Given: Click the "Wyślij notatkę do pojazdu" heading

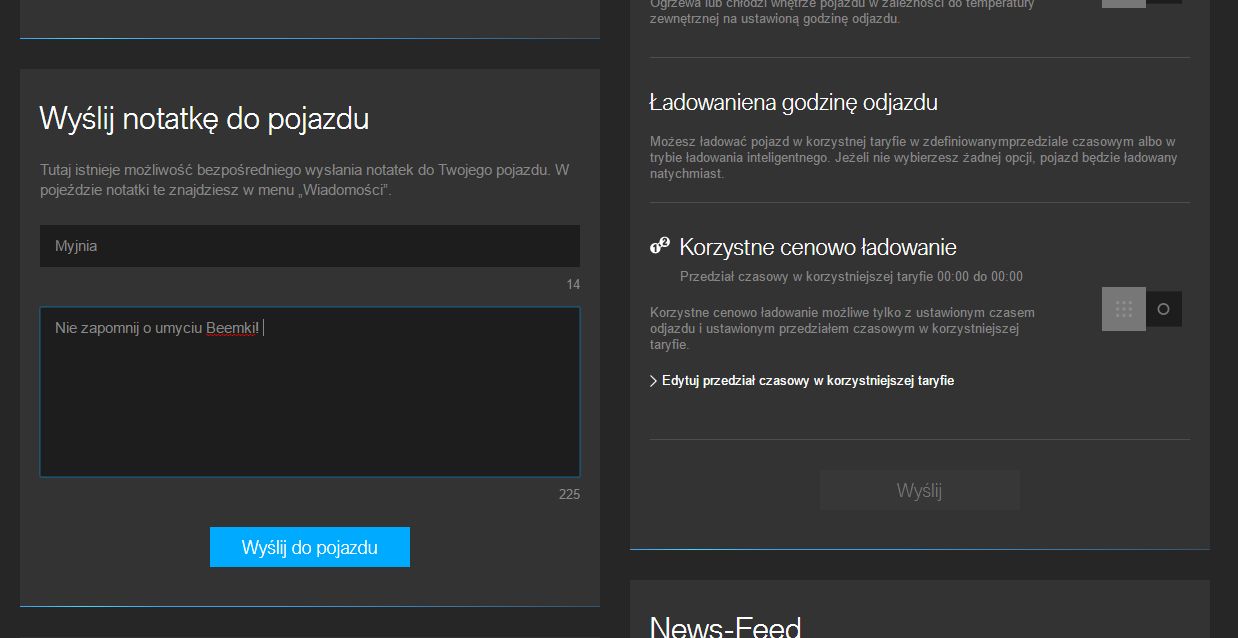Looking at the screenshot, I should [204, 119].
